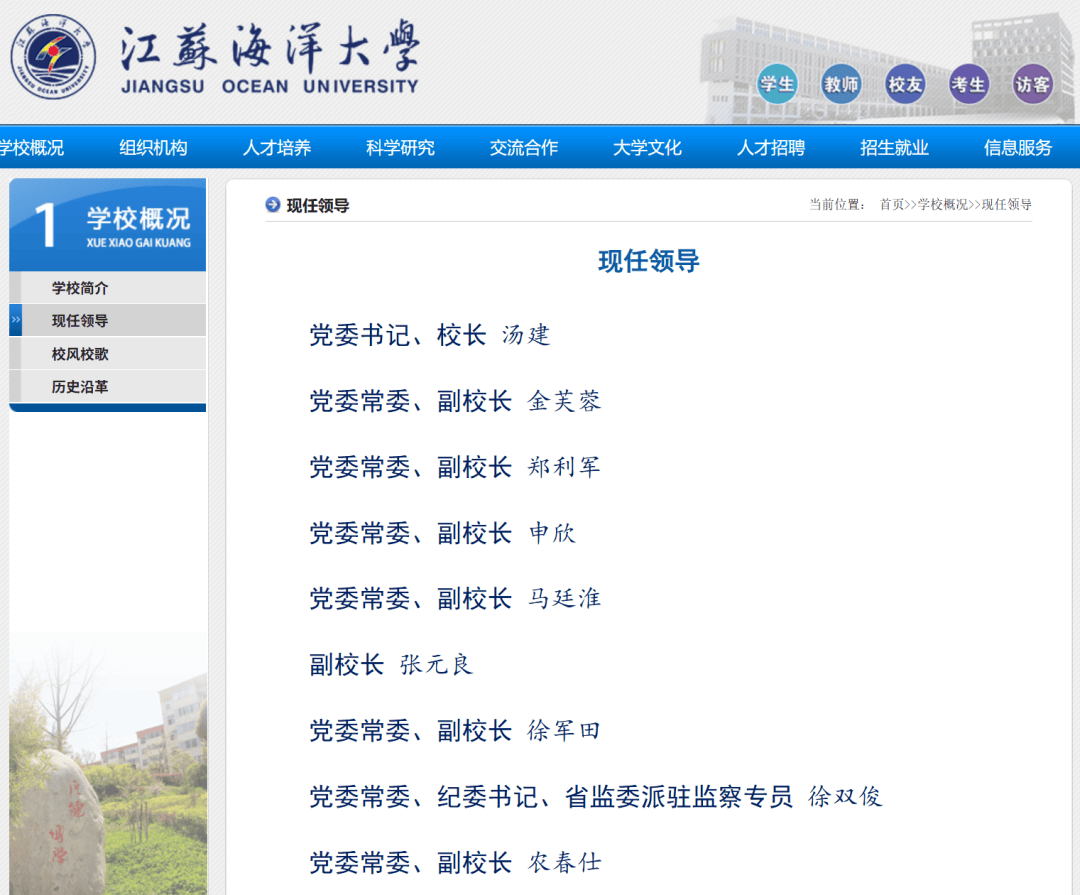The width and height of the screenshot is (1080, 895).
Task: Open the 科学研究 navigation menu
Action: coord(400,146)
